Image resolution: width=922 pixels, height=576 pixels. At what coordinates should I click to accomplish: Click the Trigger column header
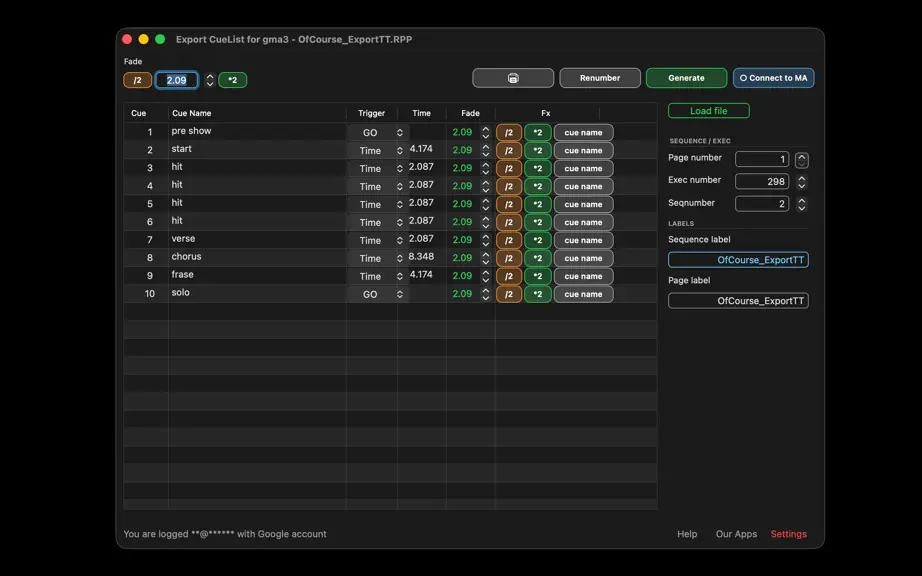coord(372,113)
